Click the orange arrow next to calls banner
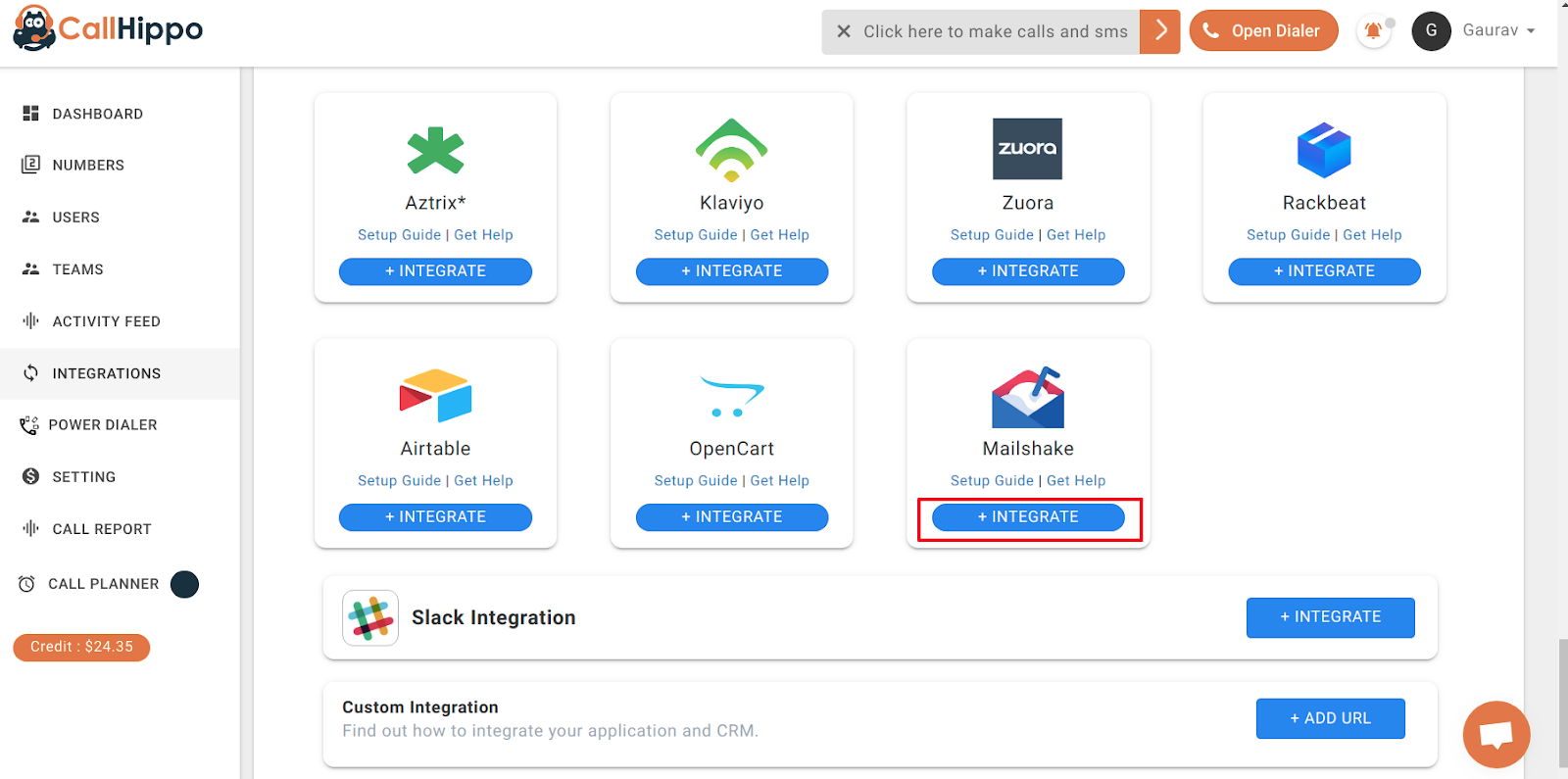The height and width of the screenshot is (779, 1568). [x=1160, y=31]
